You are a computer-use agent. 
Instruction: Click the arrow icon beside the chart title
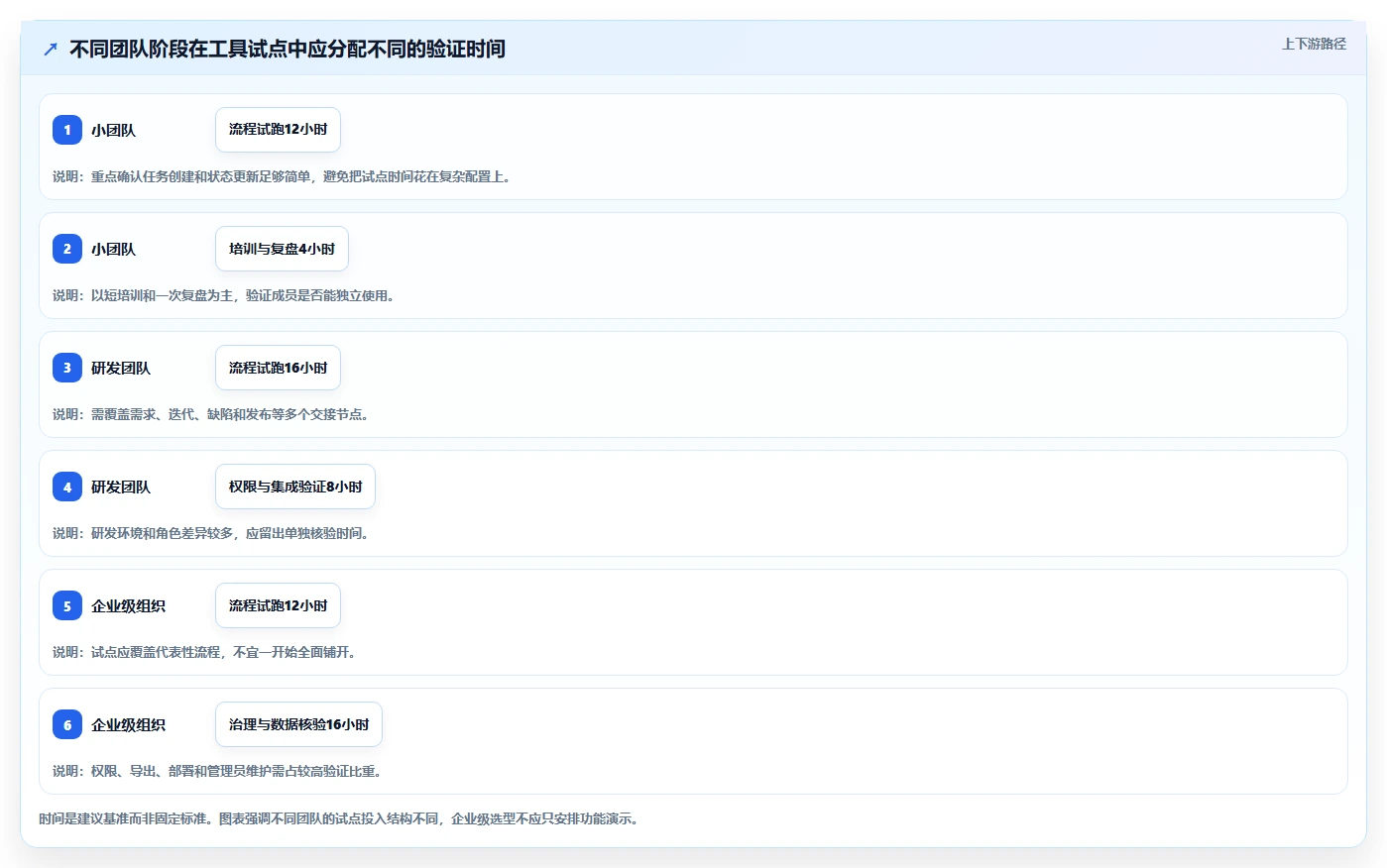click(x=51, y=50)
